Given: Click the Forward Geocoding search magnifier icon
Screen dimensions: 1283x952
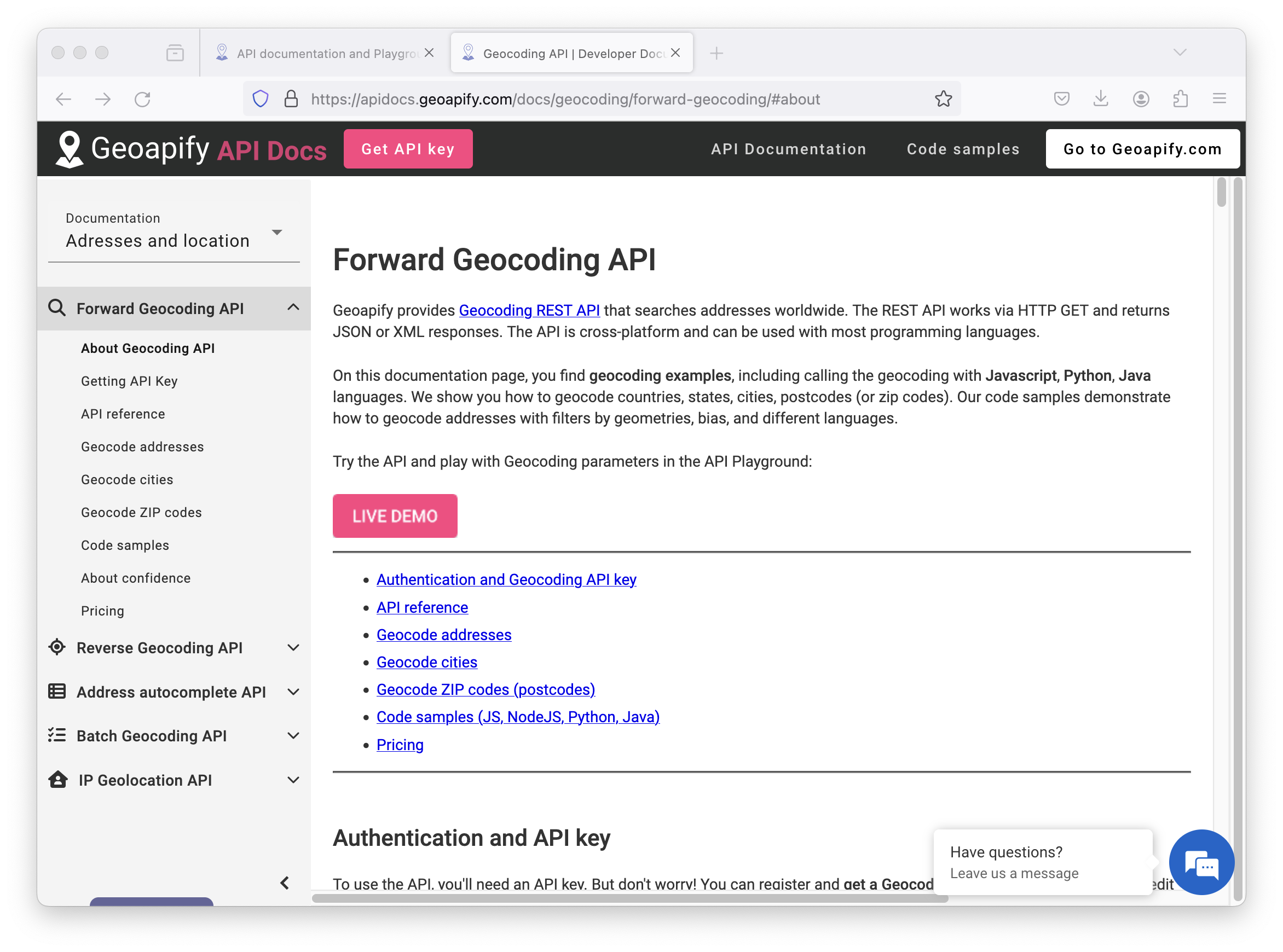Looking at the screenshot, I should coord(56,307).
